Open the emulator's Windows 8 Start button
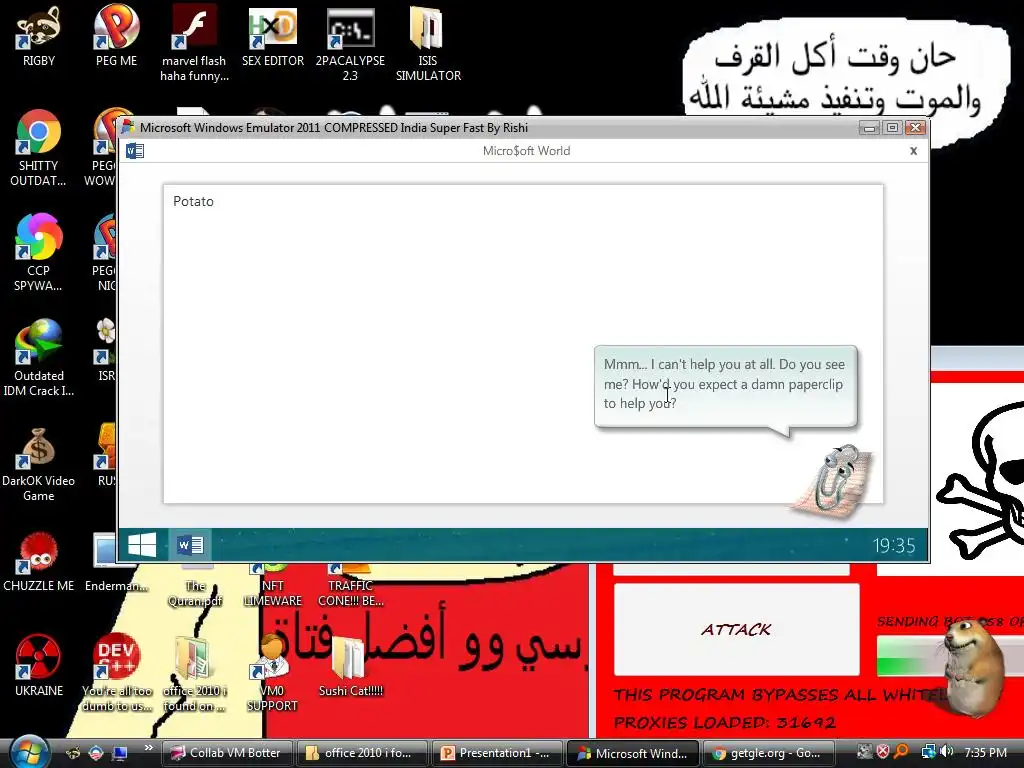Image resolution: width=1024 pixels, height=768 pixels. (x=142, y=545)
